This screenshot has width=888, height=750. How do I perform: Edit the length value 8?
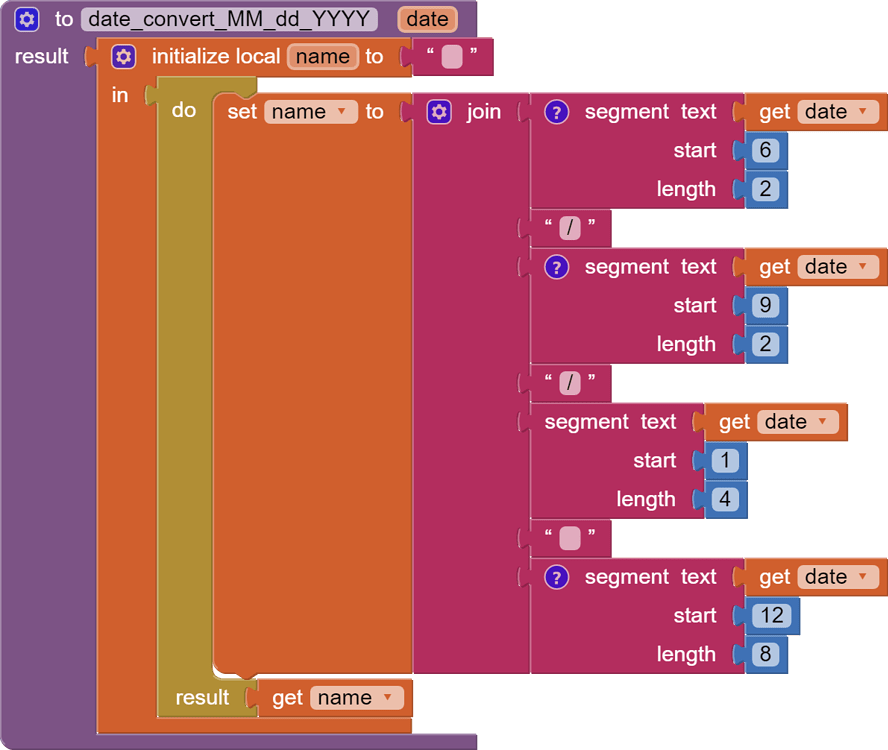[765, 655]
